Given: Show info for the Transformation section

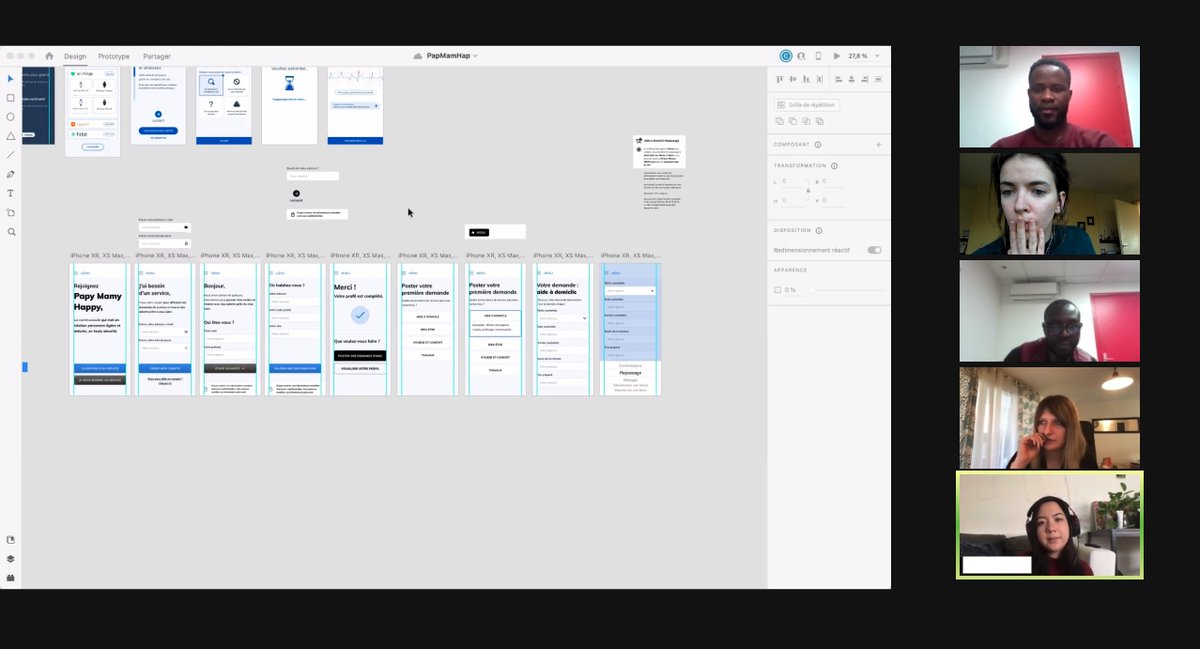Looking at the screenshot, I should click(x=834, y=166).
